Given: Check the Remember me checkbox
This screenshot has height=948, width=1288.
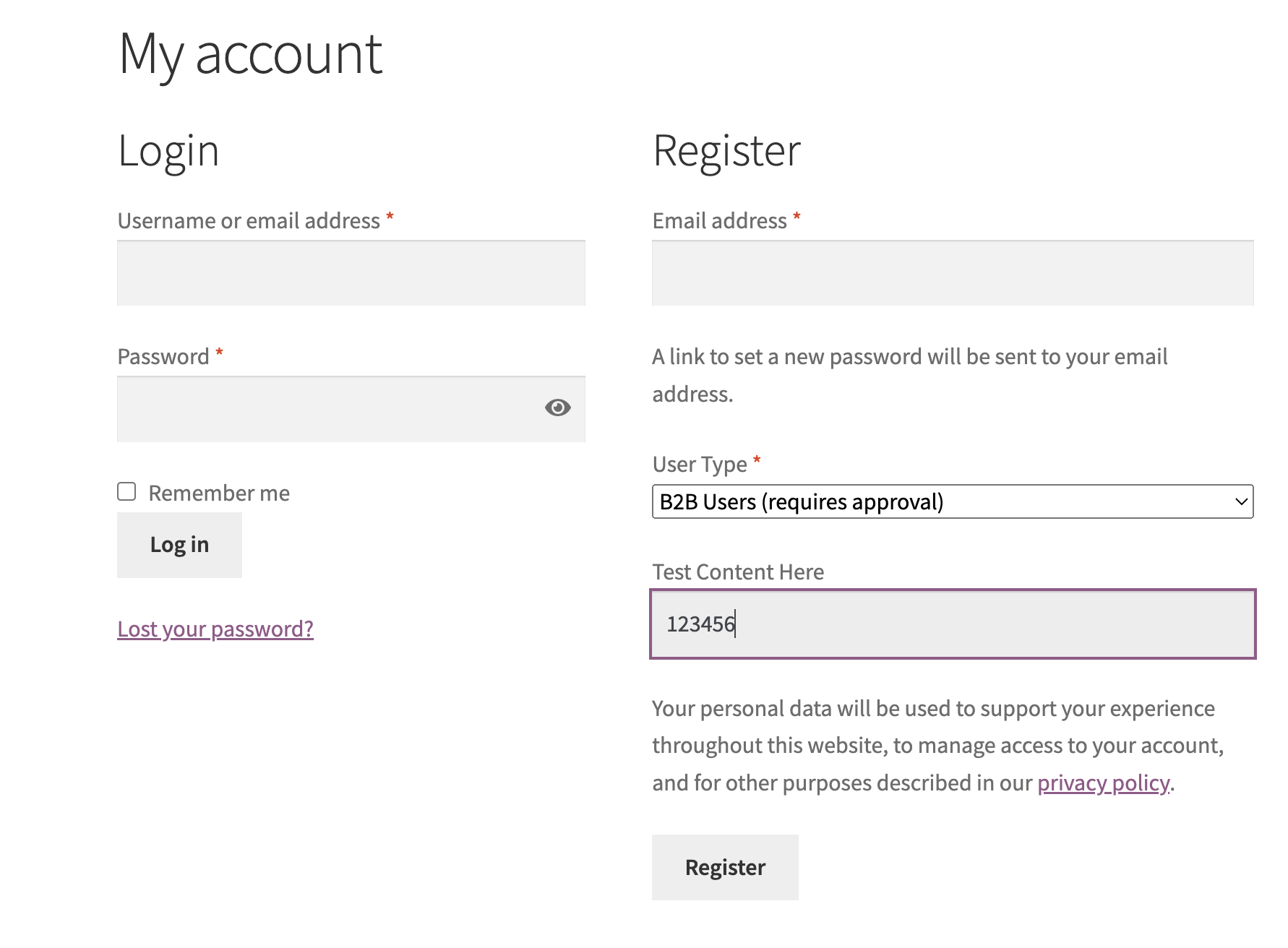Looking at the screenshot, I should point(126,491).
